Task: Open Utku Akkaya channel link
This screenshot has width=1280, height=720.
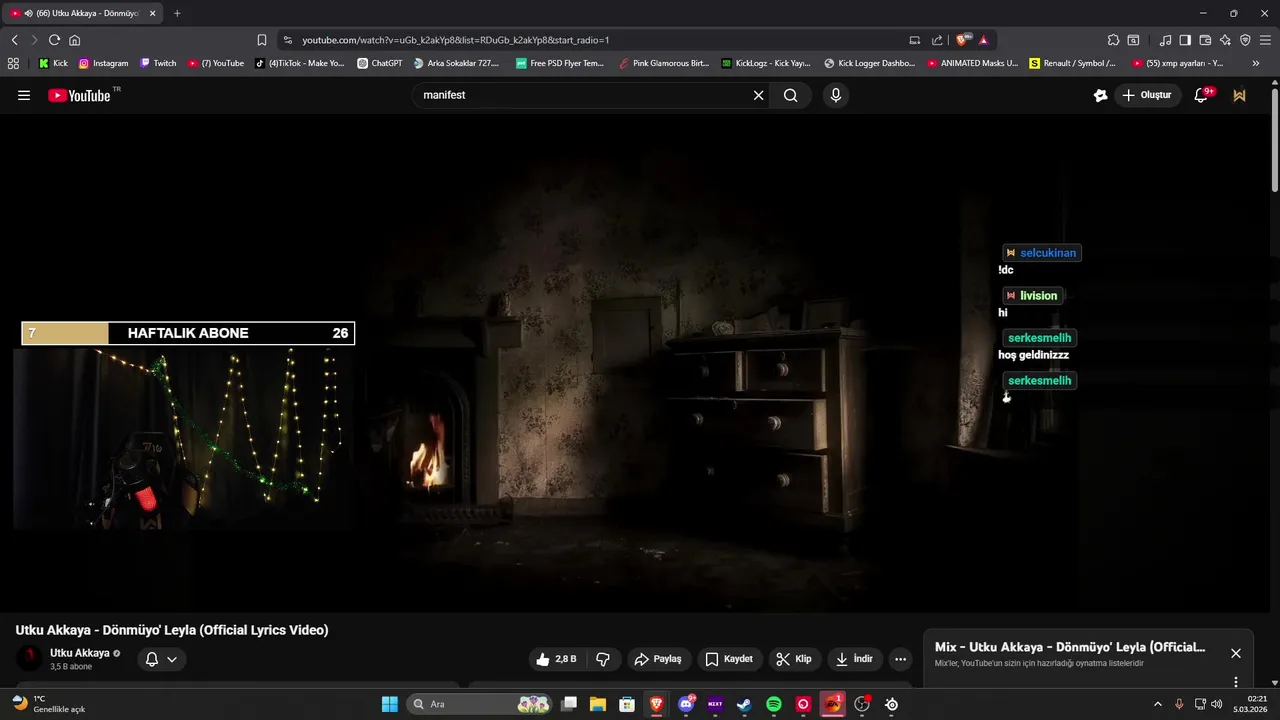Action: click(x=80, y=653)
